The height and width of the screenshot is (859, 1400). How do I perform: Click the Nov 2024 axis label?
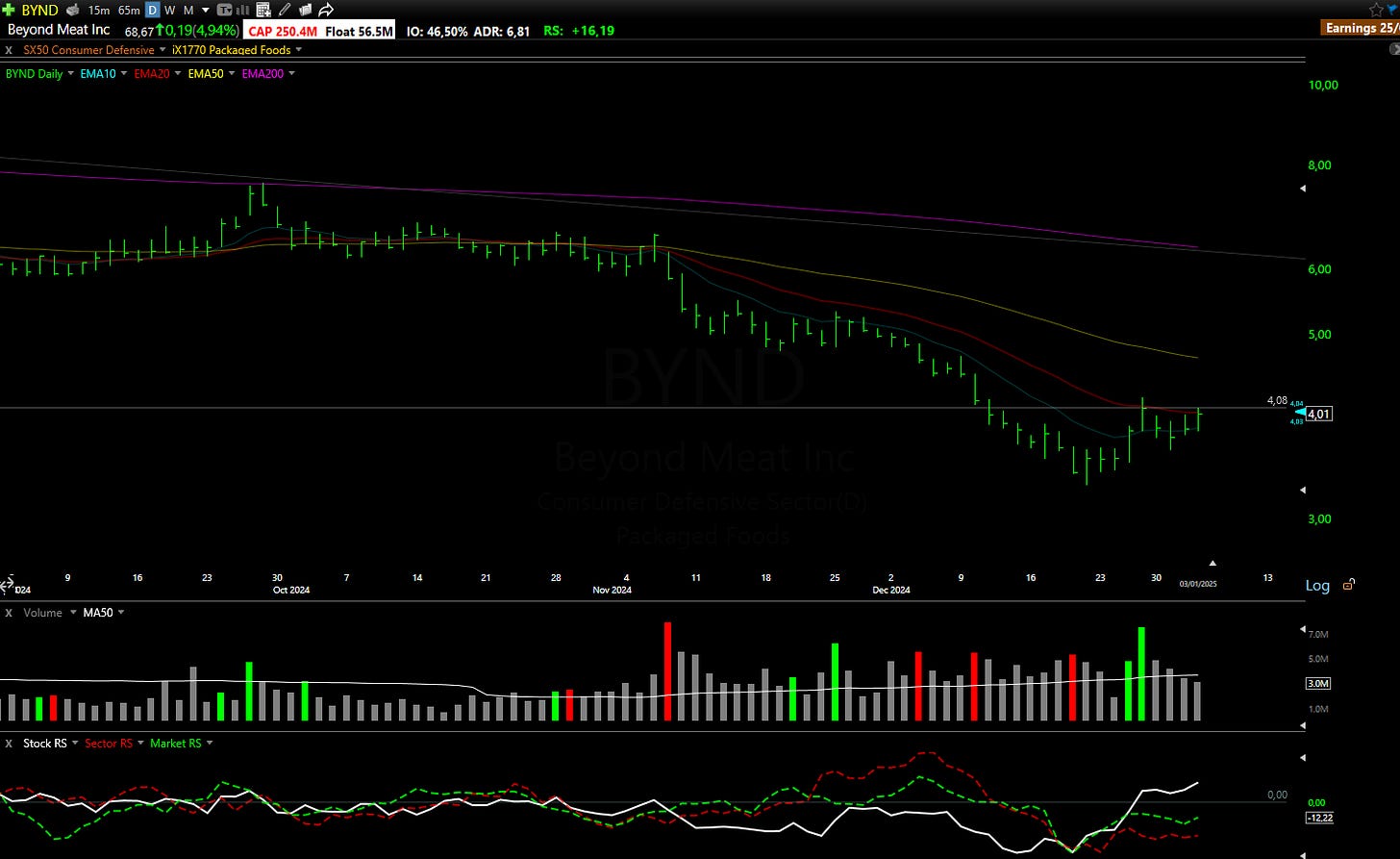612,590
